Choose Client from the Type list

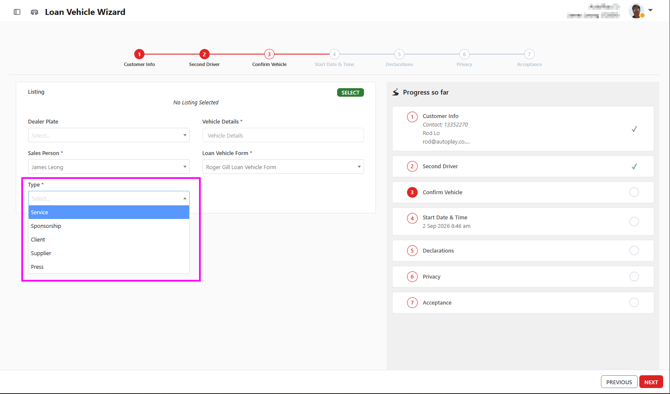point(109,240)
